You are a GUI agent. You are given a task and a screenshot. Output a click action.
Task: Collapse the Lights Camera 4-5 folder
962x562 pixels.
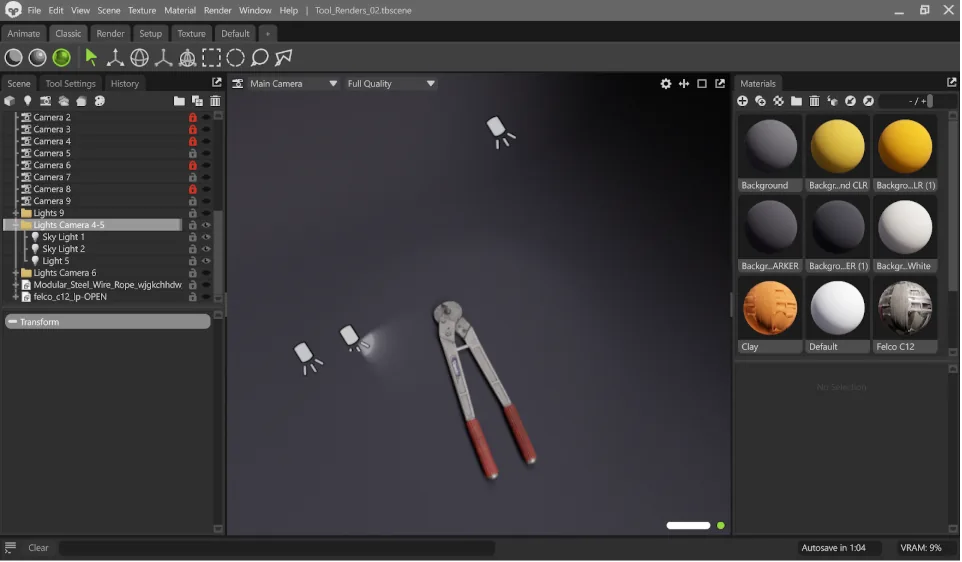click(15, 225)
